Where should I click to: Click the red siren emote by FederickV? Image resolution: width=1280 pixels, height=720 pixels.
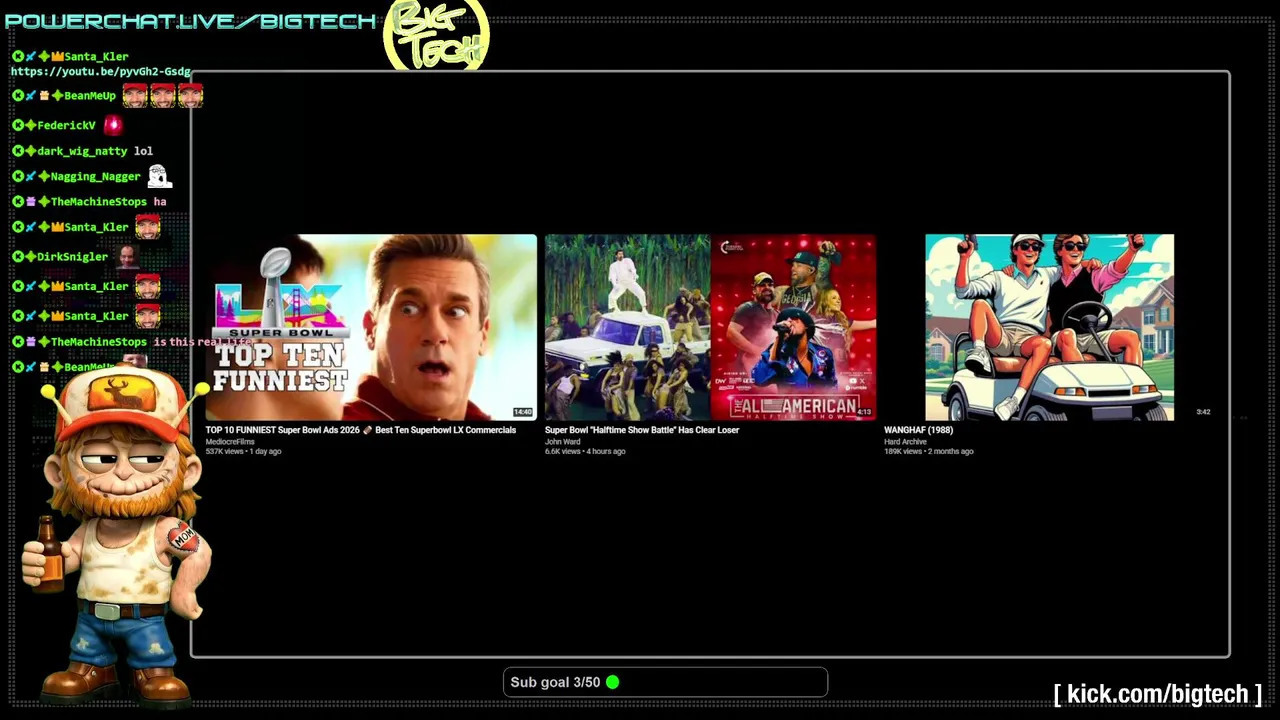point(113,125)
